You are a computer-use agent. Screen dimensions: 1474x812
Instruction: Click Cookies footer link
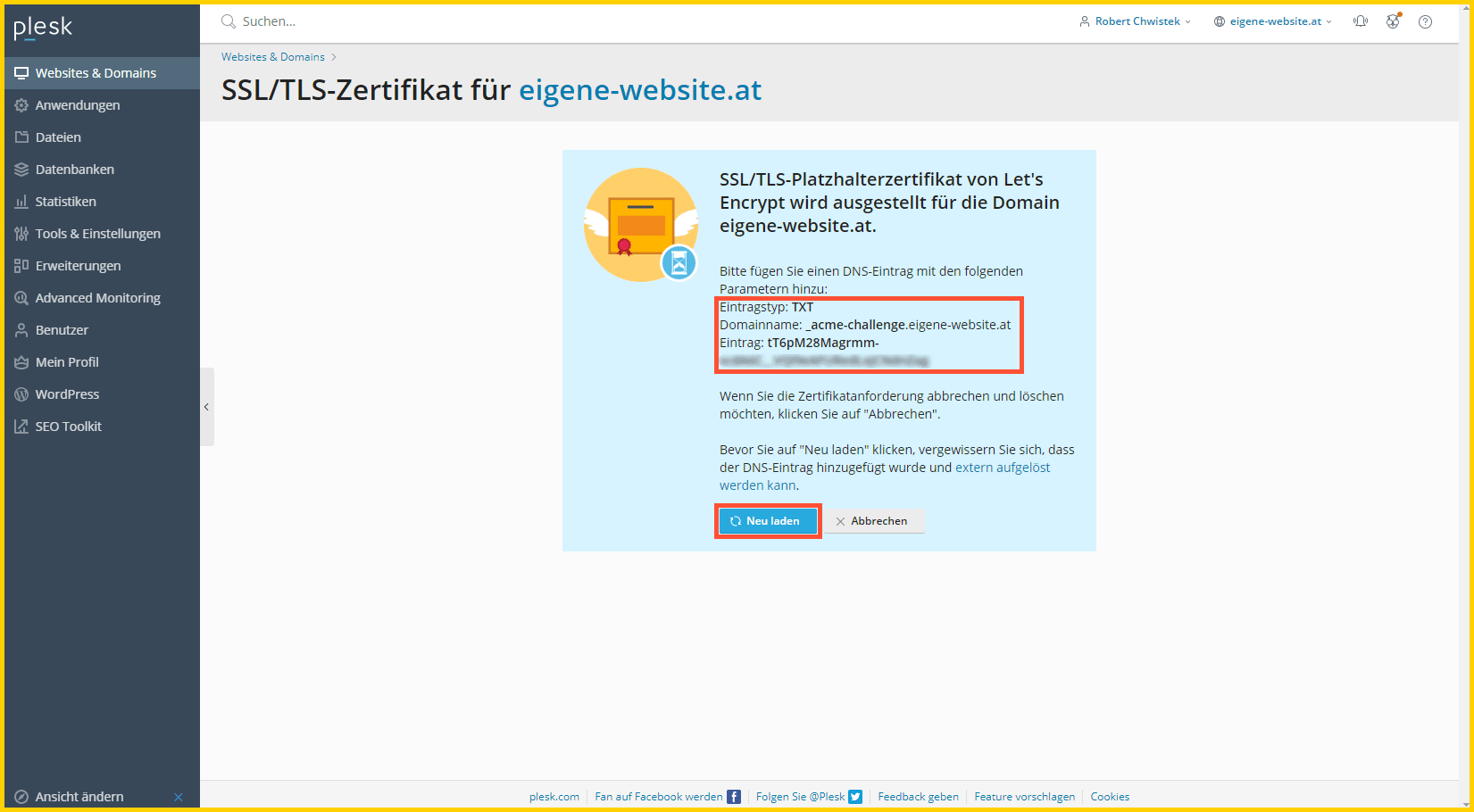pyautogui.click(x=1110, y=797)
